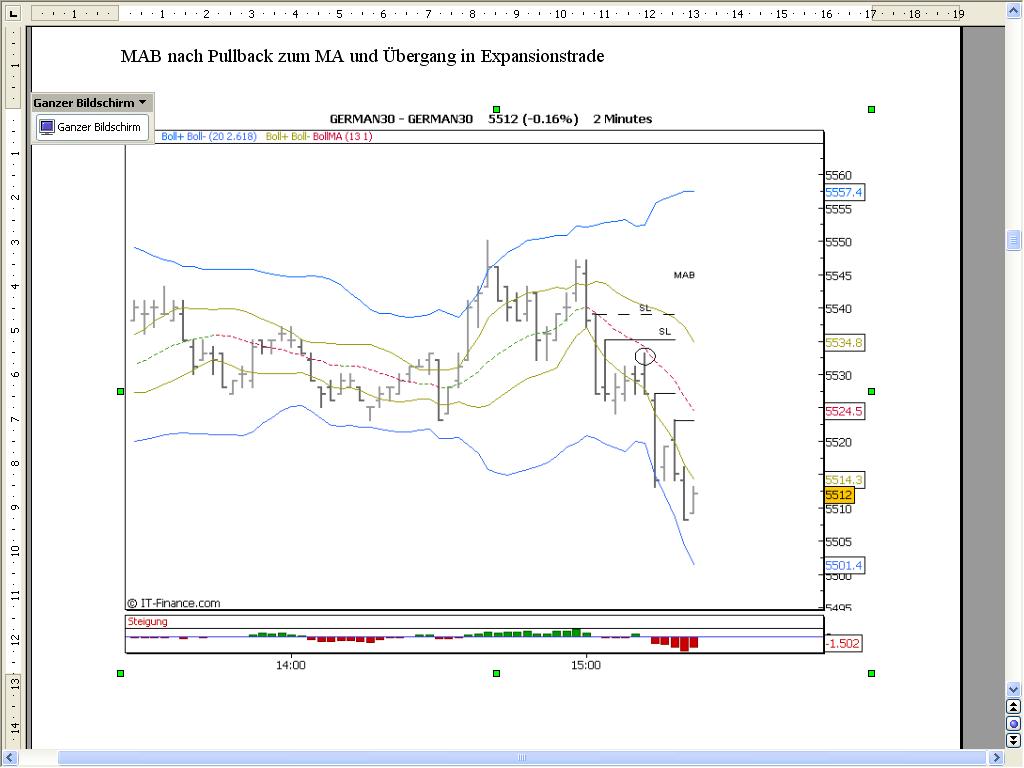
Task: Select the bottom-center green image handle
Action: pyautogui.click(x=496, y=673)
